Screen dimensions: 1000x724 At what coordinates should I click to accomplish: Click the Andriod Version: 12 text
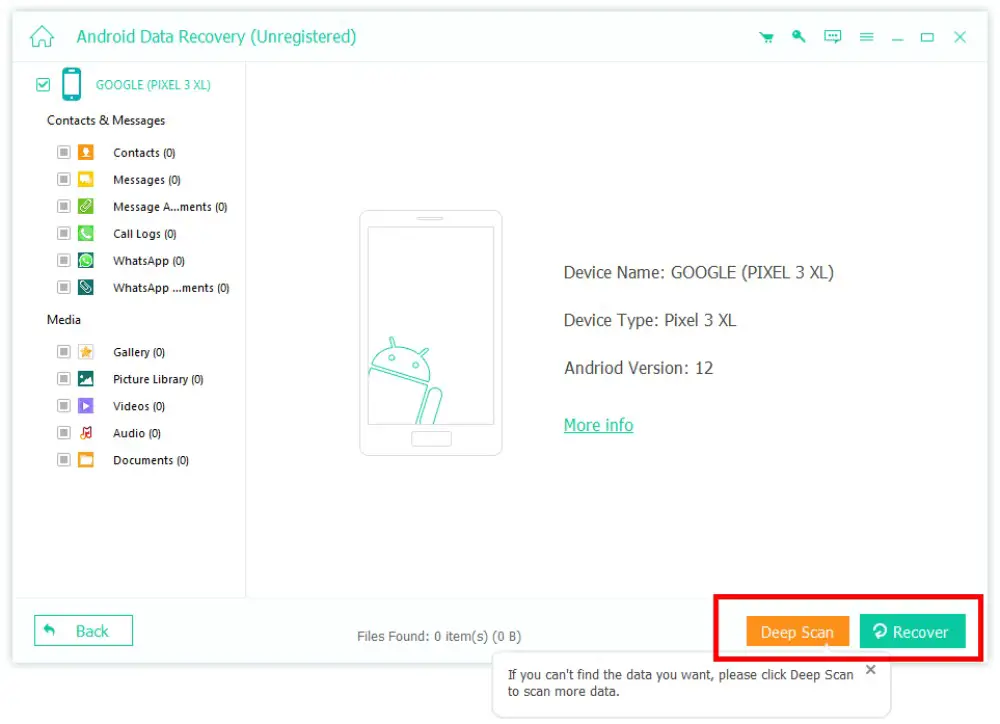pyautogui.click(x=638, y=367)
